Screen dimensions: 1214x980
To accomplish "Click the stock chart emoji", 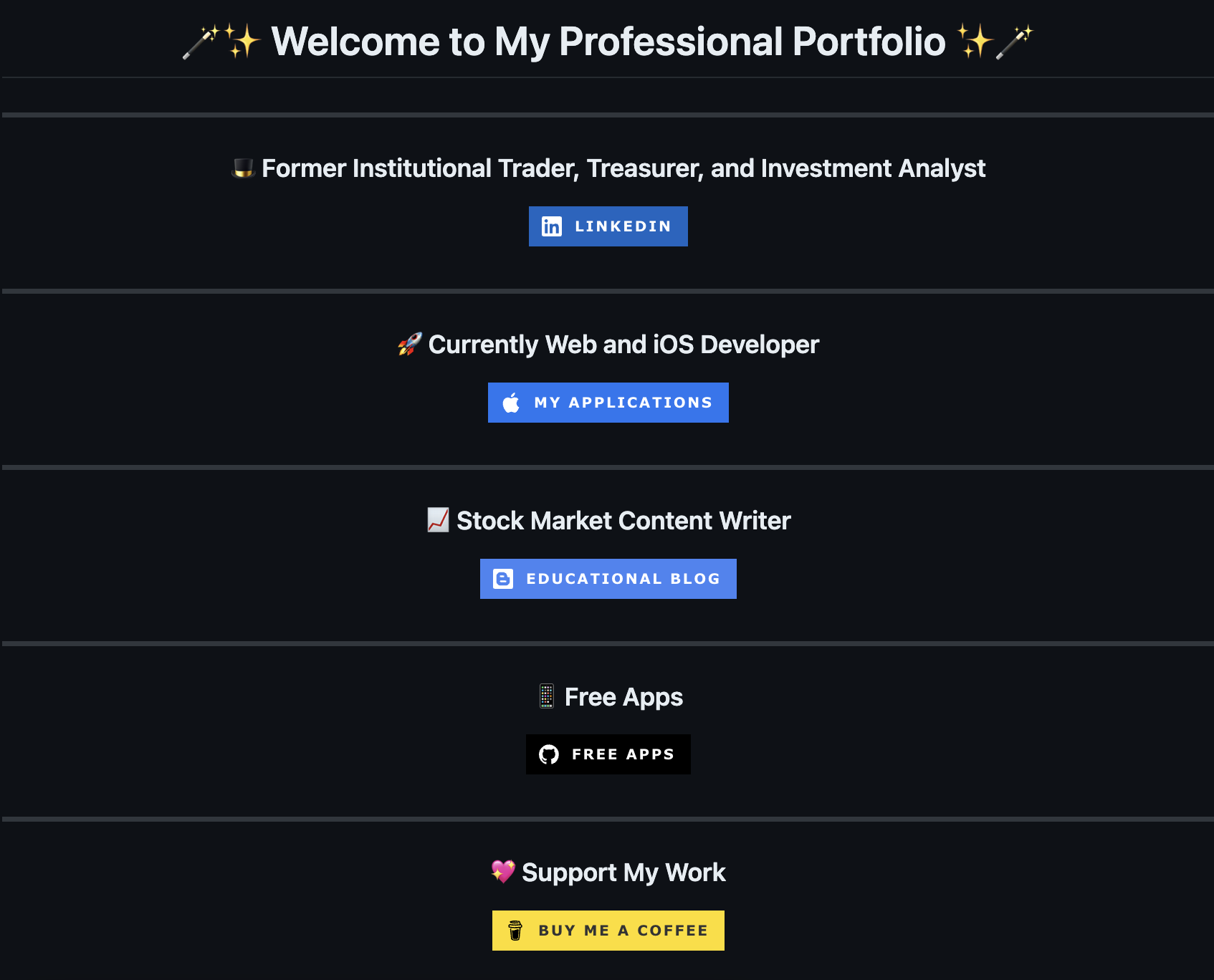I will click(438, 520).
